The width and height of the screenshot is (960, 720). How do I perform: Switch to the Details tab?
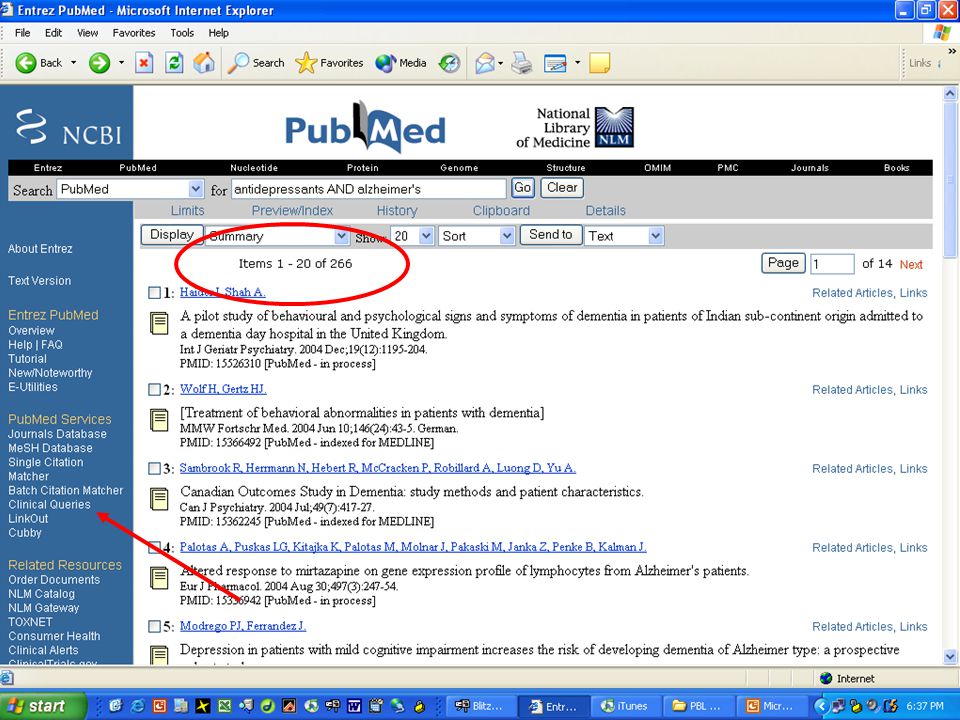click(606, 211)
